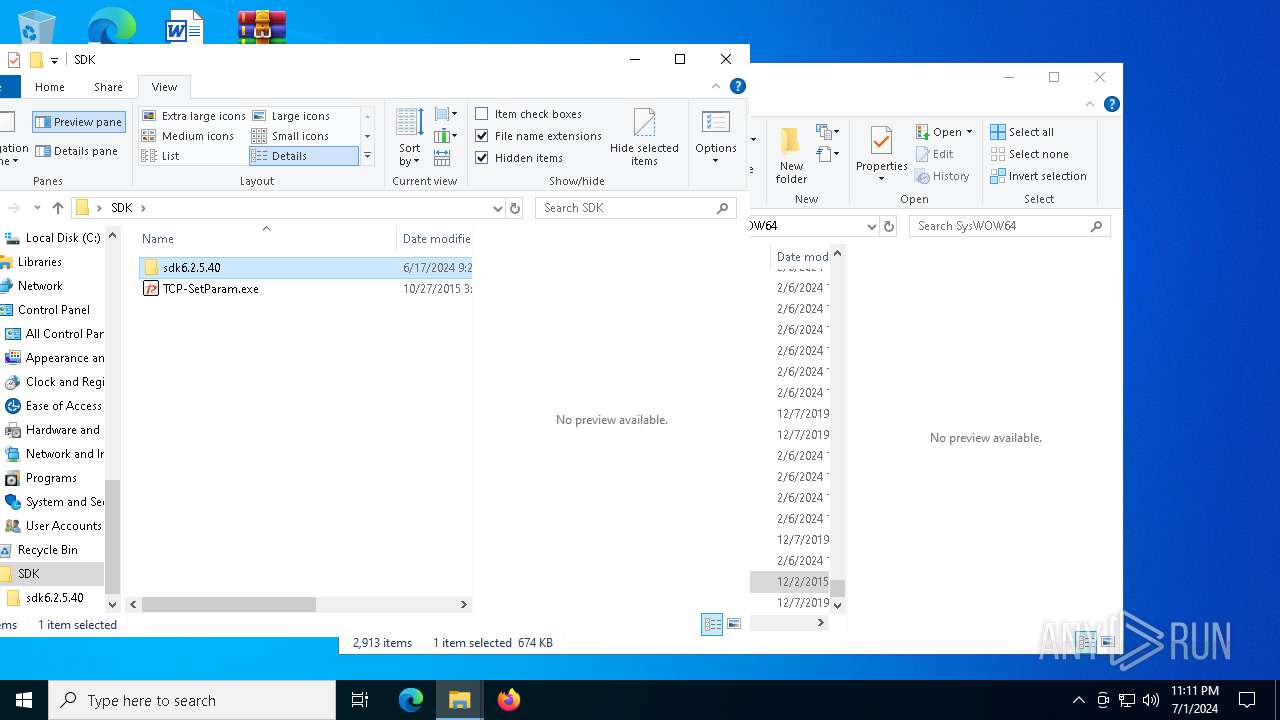Open Properties in SysWOW64 window
Image resolution: width=1280 pixels, height=720 pixels.
[881, 155]
